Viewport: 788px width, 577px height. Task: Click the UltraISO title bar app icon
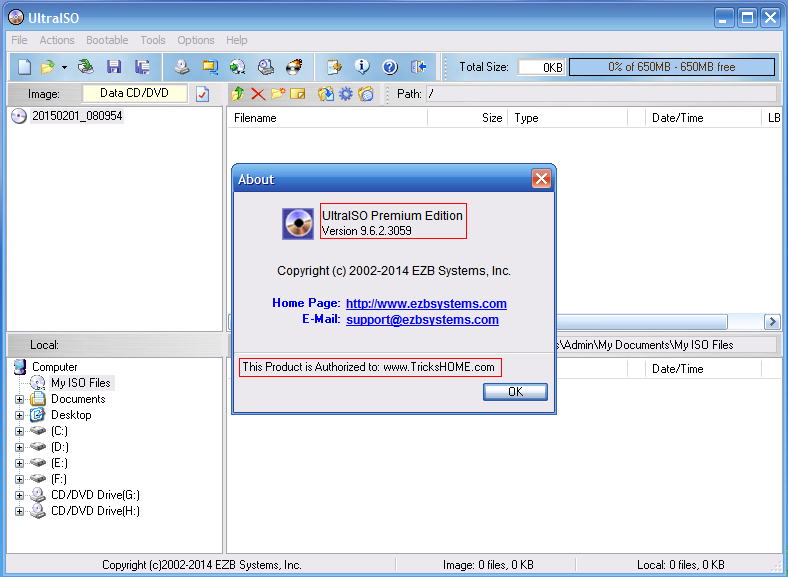16,18
